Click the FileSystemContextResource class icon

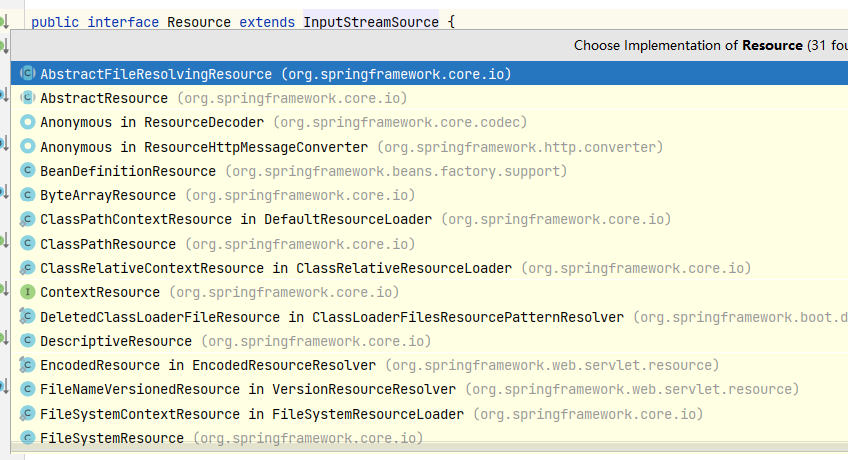pyautogui.click(x=28, y=414)
